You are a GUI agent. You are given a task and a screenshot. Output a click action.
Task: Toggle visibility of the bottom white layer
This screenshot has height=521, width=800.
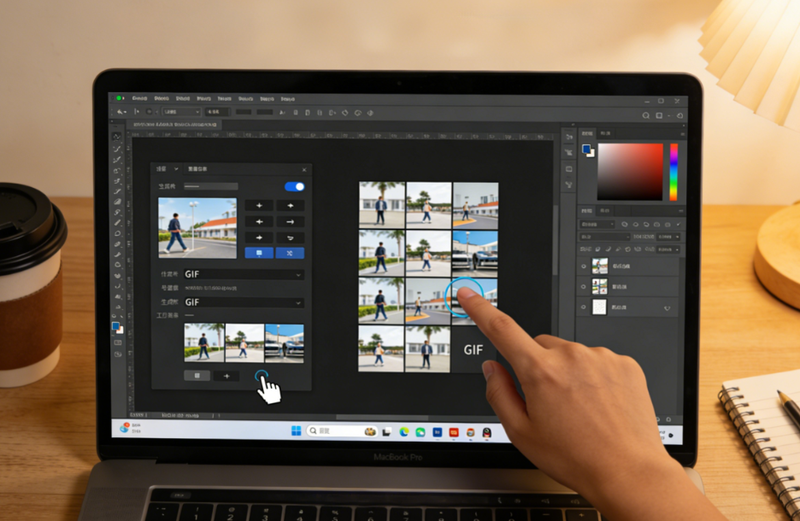(585, 308)
